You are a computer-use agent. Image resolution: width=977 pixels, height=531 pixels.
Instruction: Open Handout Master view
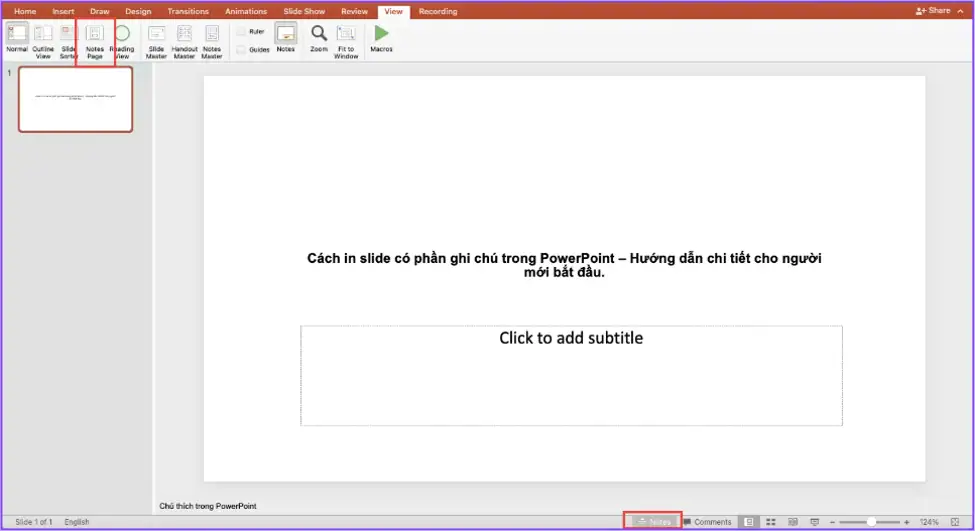tap(184, 41)
